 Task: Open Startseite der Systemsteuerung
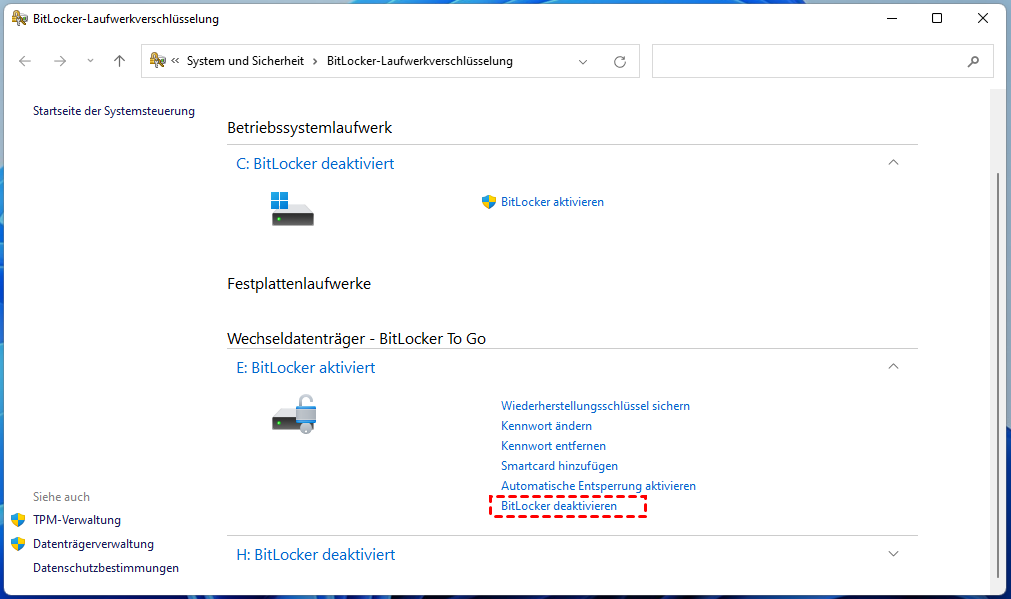coord(113,111)
